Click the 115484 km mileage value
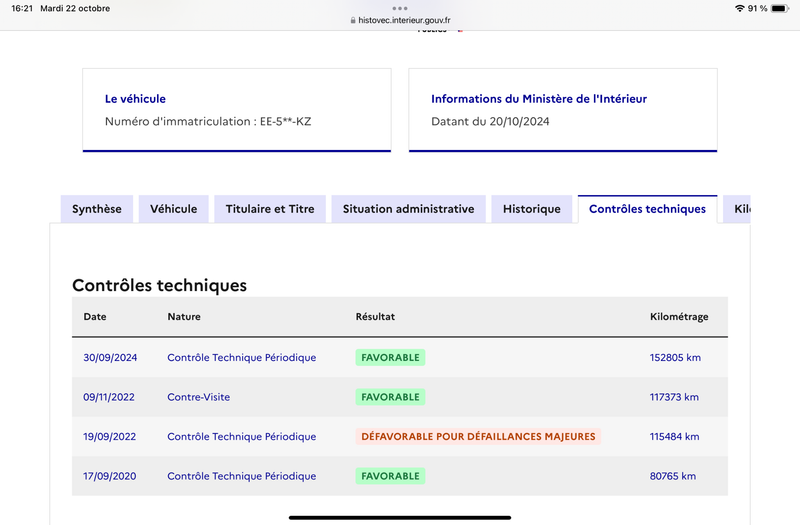800x525 pixels. [674, 437]
